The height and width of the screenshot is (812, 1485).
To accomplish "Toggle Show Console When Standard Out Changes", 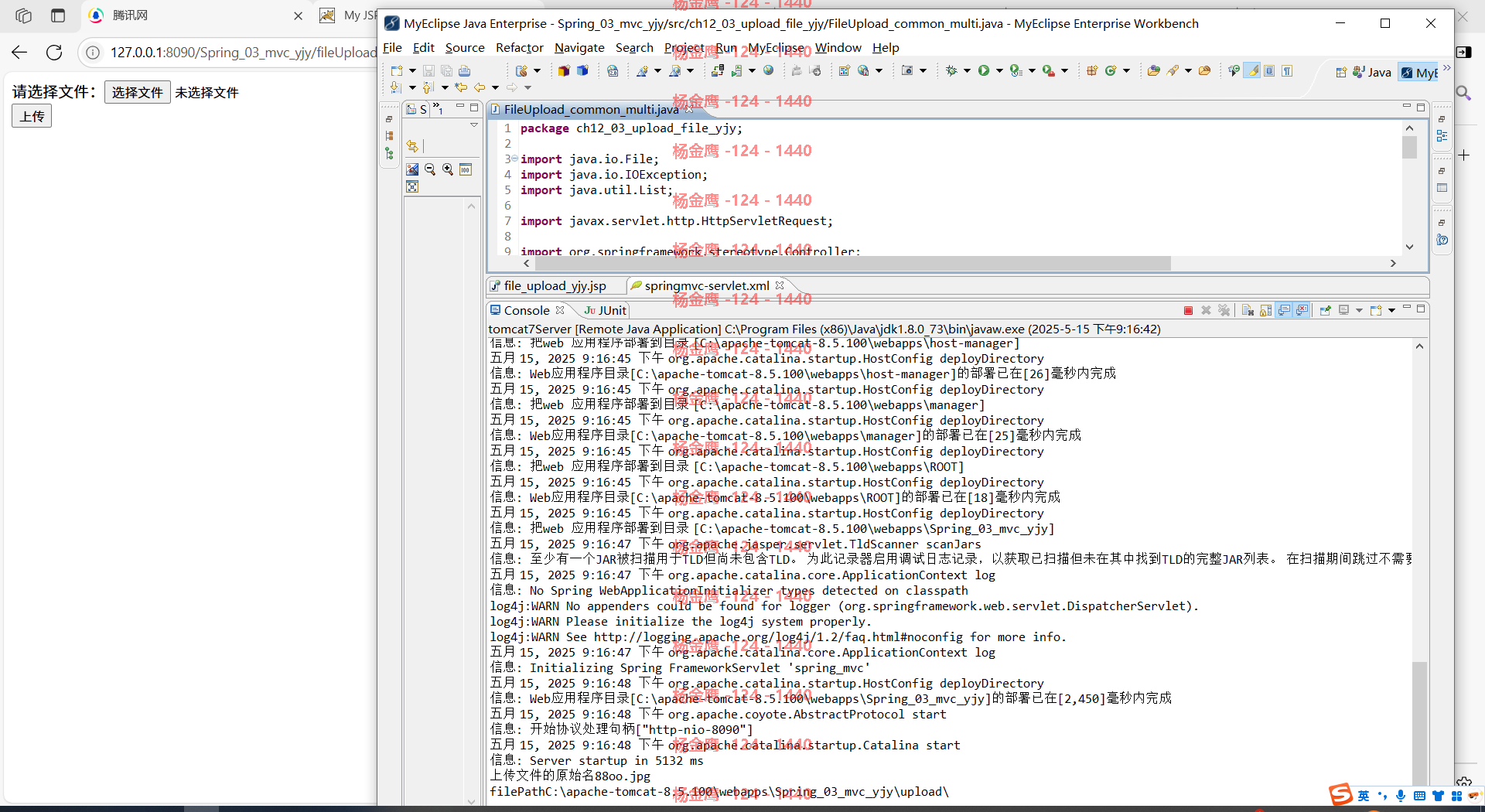I will click(1284, 310).
